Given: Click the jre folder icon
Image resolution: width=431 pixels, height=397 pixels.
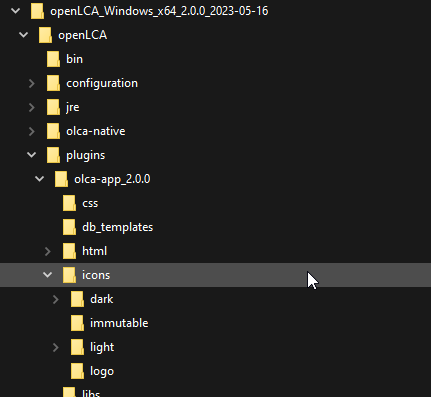Looking at the screenshot, I should (53, 107).
